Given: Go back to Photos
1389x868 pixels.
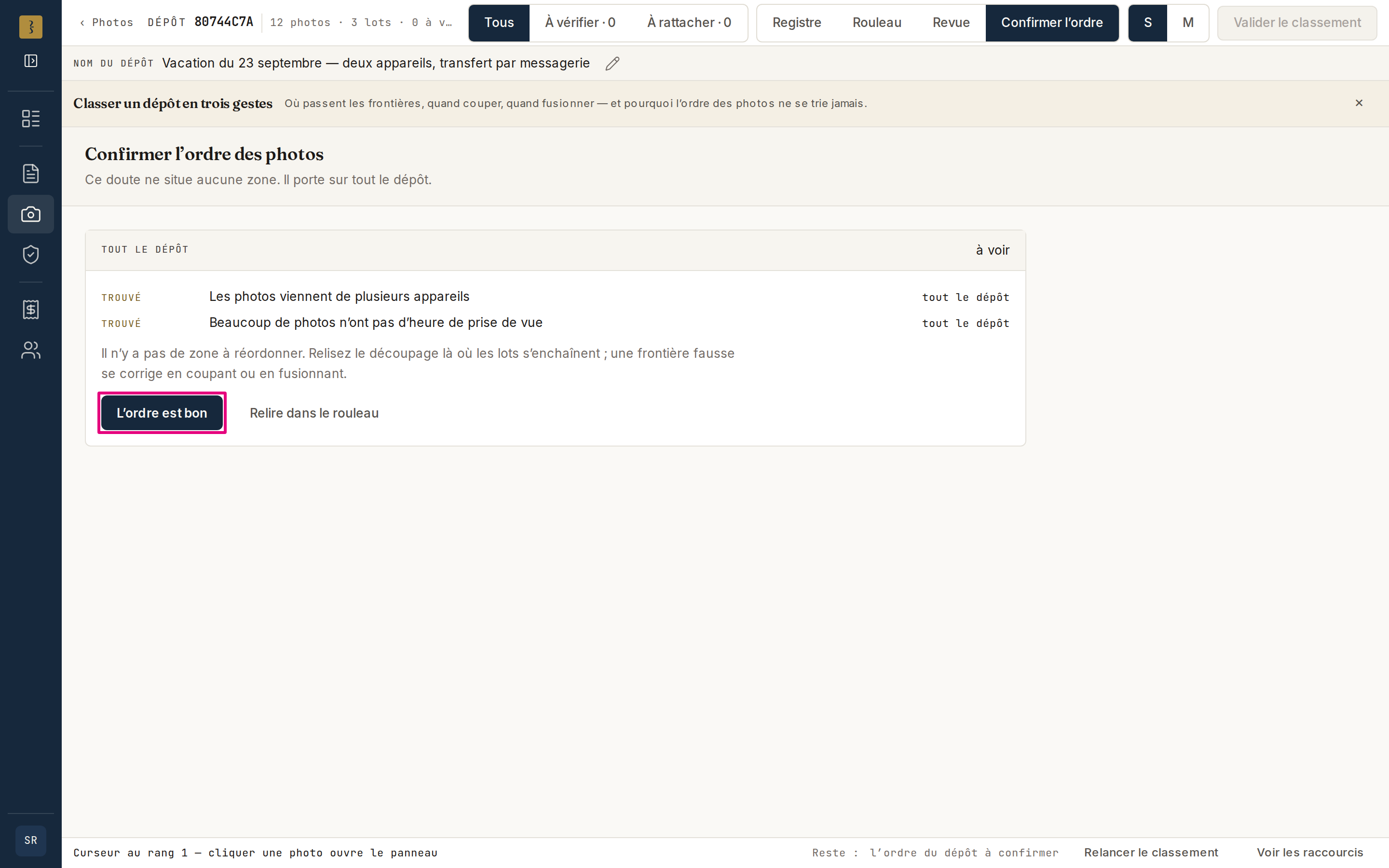Looking at the screenshot, I should click(107, 22).
